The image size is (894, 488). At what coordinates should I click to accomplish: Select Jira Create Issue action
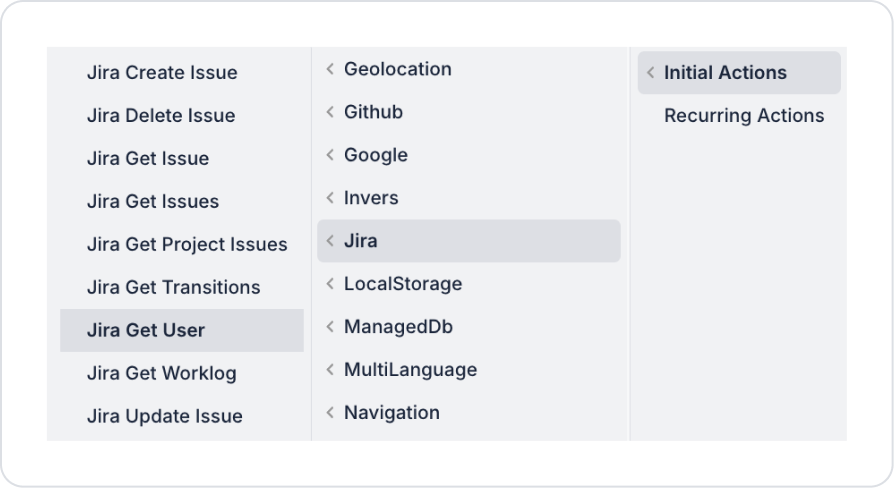point(162,73)
